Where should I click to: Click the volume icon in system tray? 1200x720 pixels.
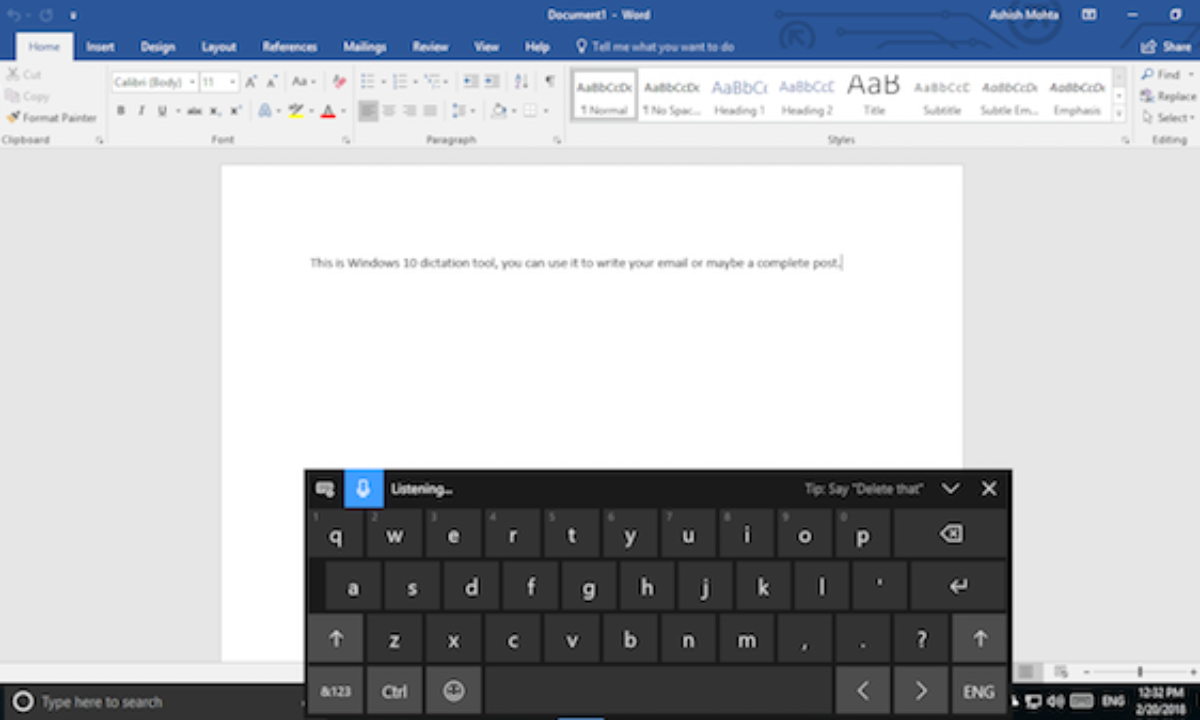click(1056, 701)
